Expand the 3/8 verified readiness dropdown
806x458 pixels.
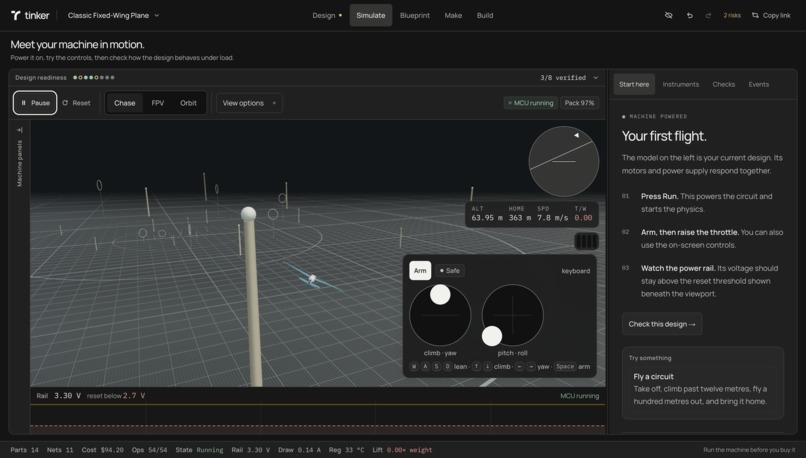[569, 78]
